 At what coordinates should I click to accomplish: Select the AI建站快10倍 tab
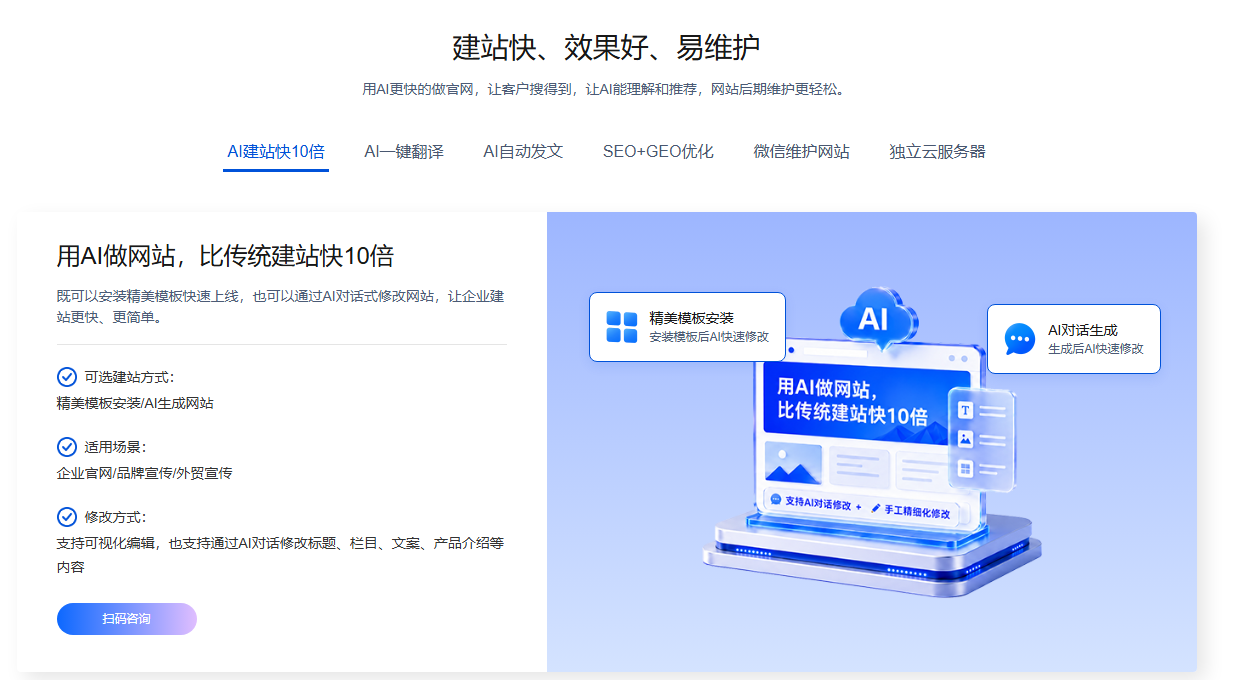point(276,152)
